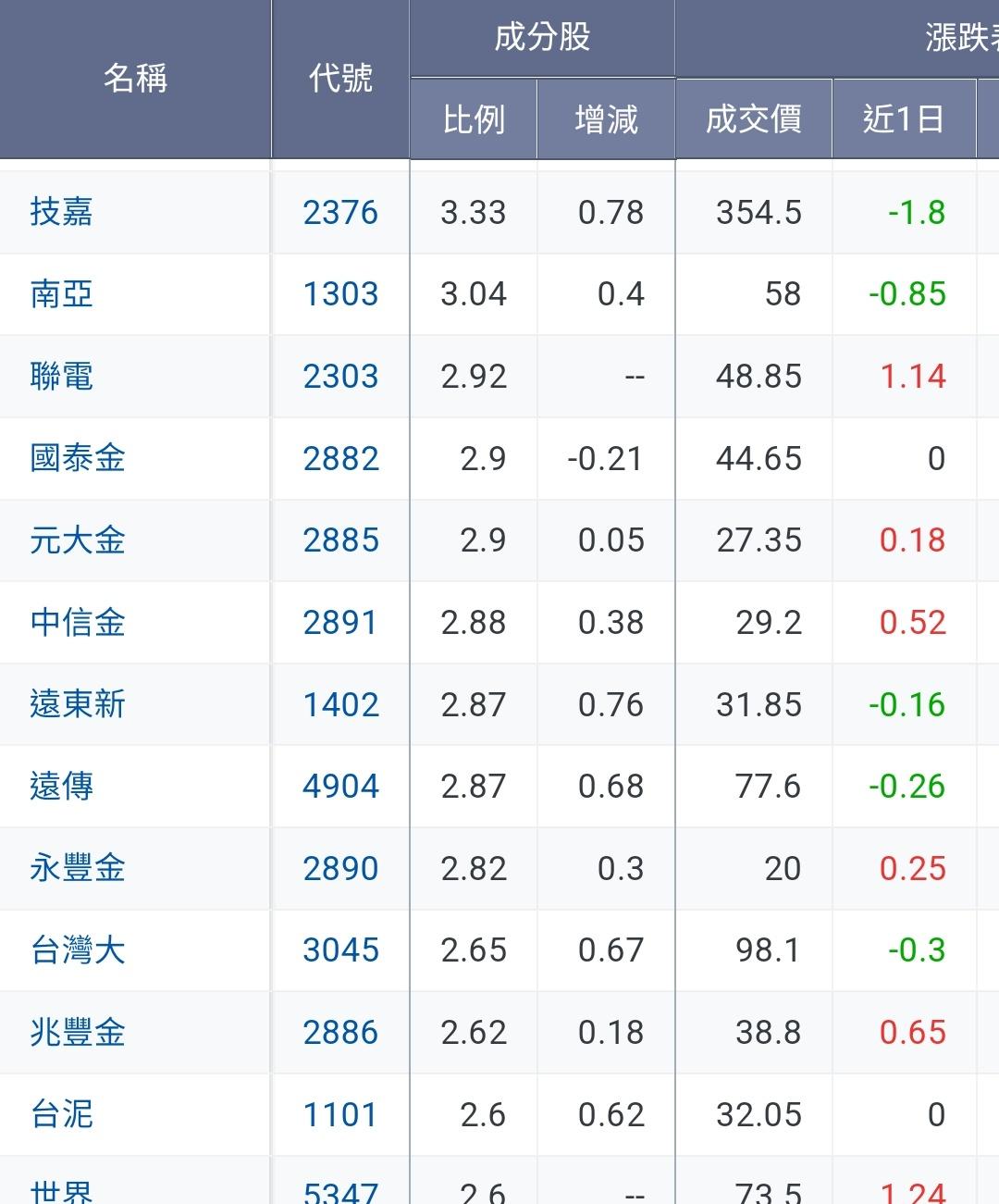The image size is (999, 1204).
Task: Click stock code 1402
Action: click(x=340, y=705)
